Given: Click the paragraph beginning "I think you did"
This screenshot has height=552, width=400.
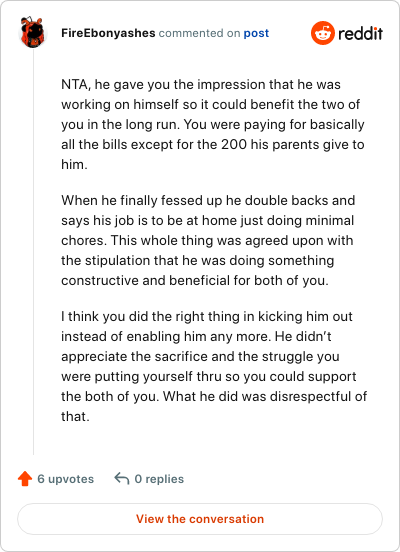Looking at the screenshot, I should pyautogui.click(x=214, y=366).
